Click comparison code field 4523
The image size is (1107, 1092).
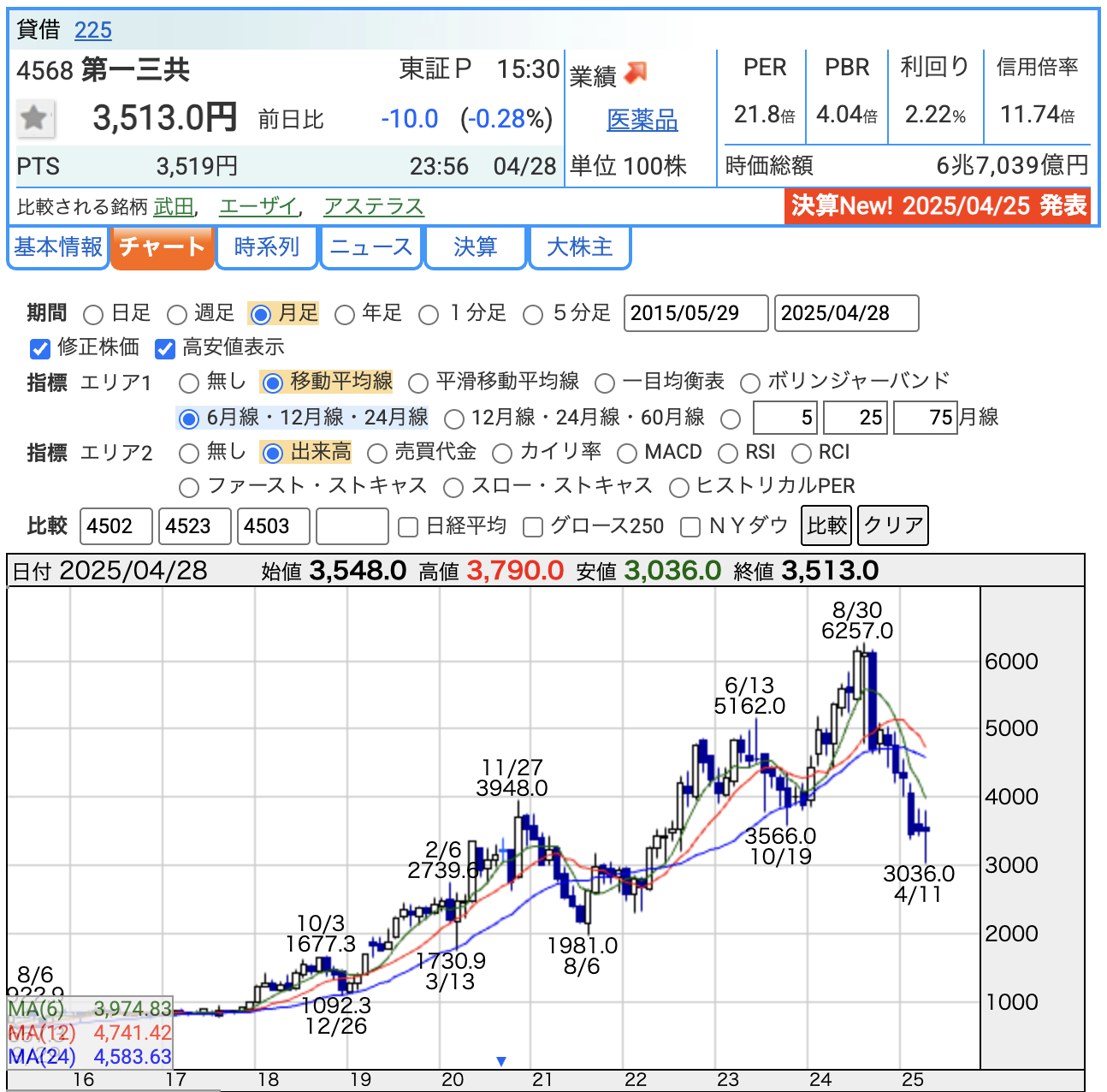coord(195,526)
